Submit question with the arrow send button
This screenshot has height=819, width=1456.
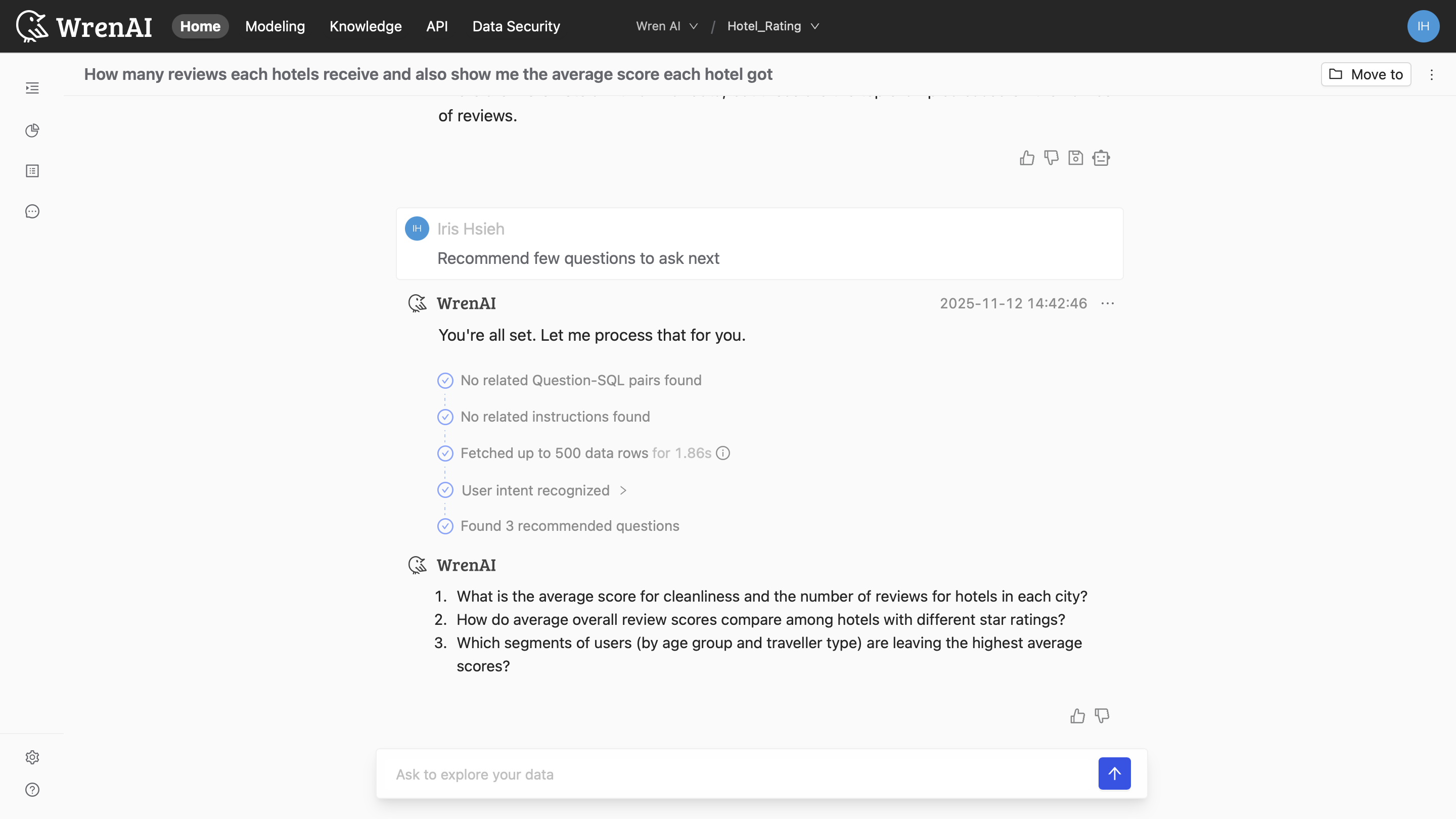1114,773
